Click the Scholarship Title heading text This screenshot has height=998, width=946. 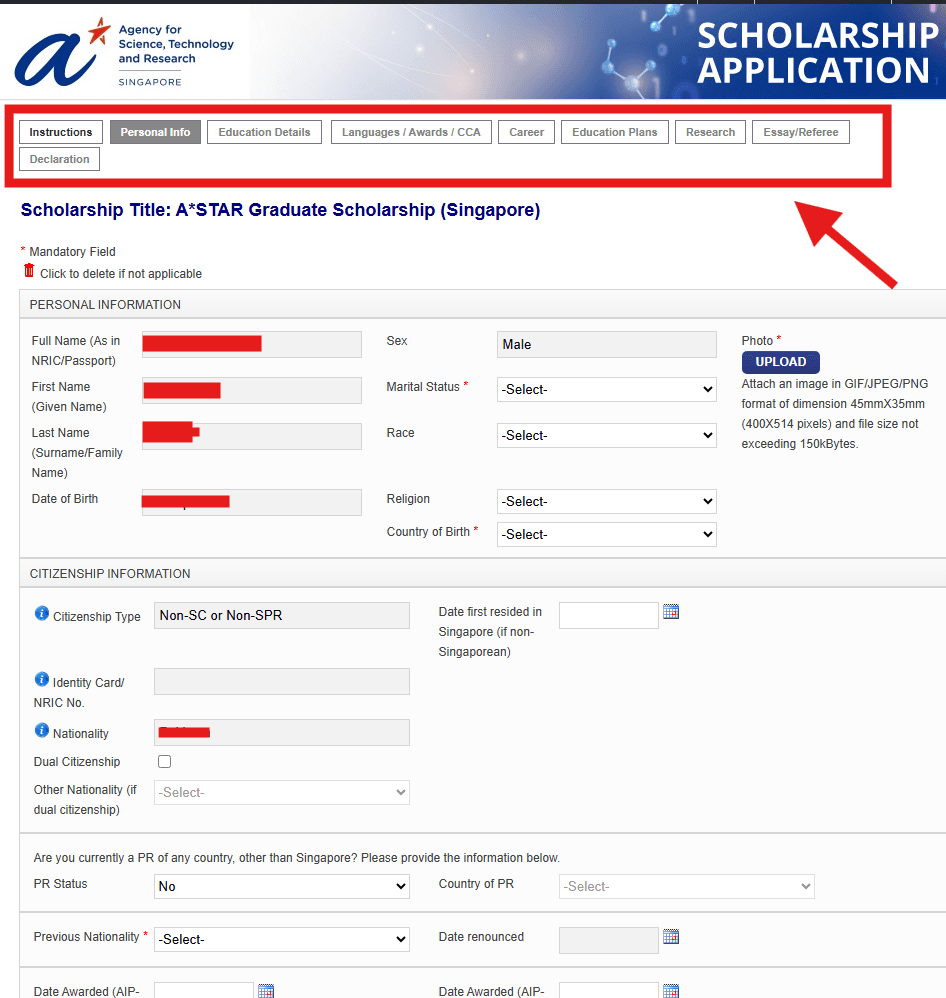click(280, 210)
